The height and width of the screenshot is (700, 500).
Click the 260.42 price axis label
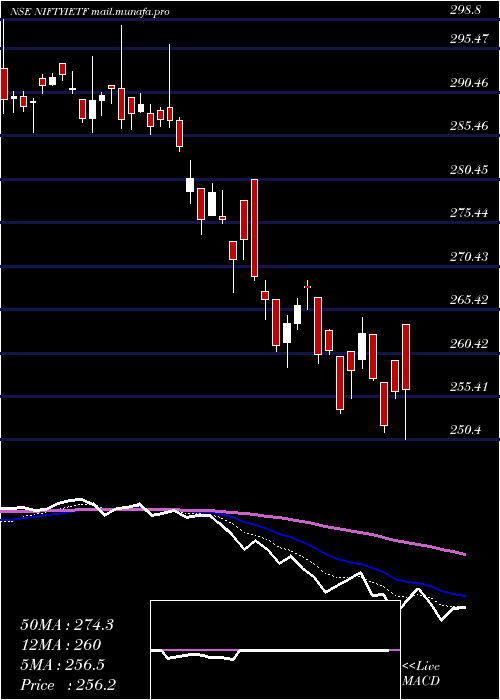[x=468, y=344]
